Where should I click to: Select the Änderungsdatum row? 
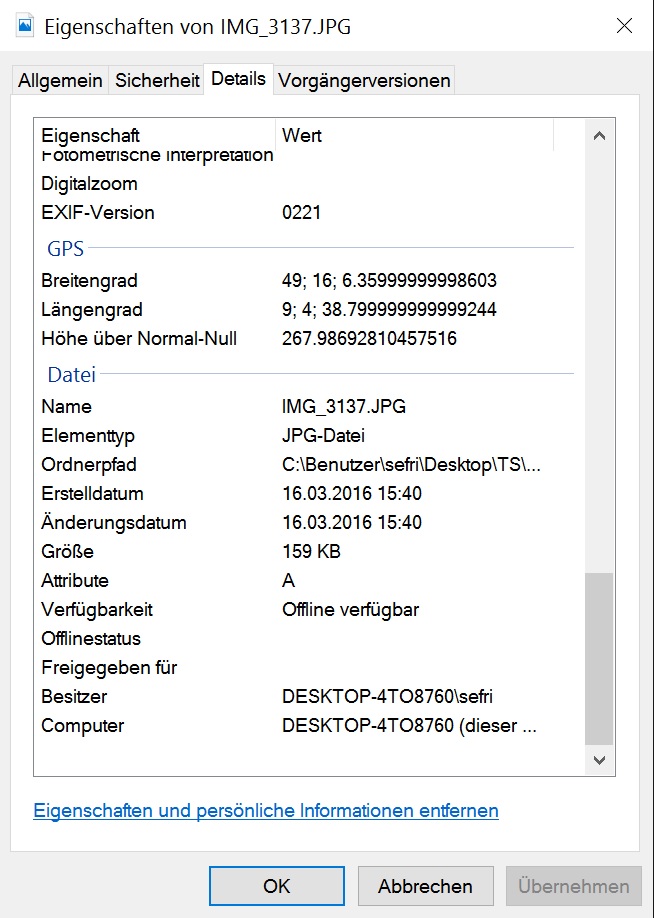[114, 523]
